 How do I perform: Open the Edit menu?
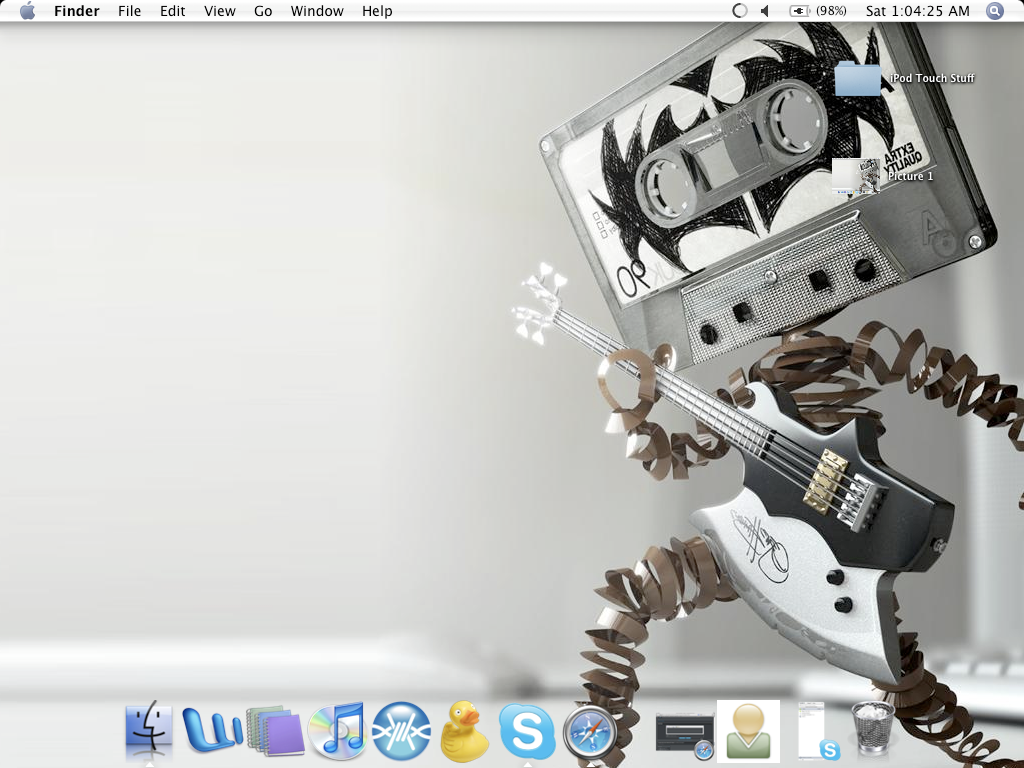pos(172,11)
